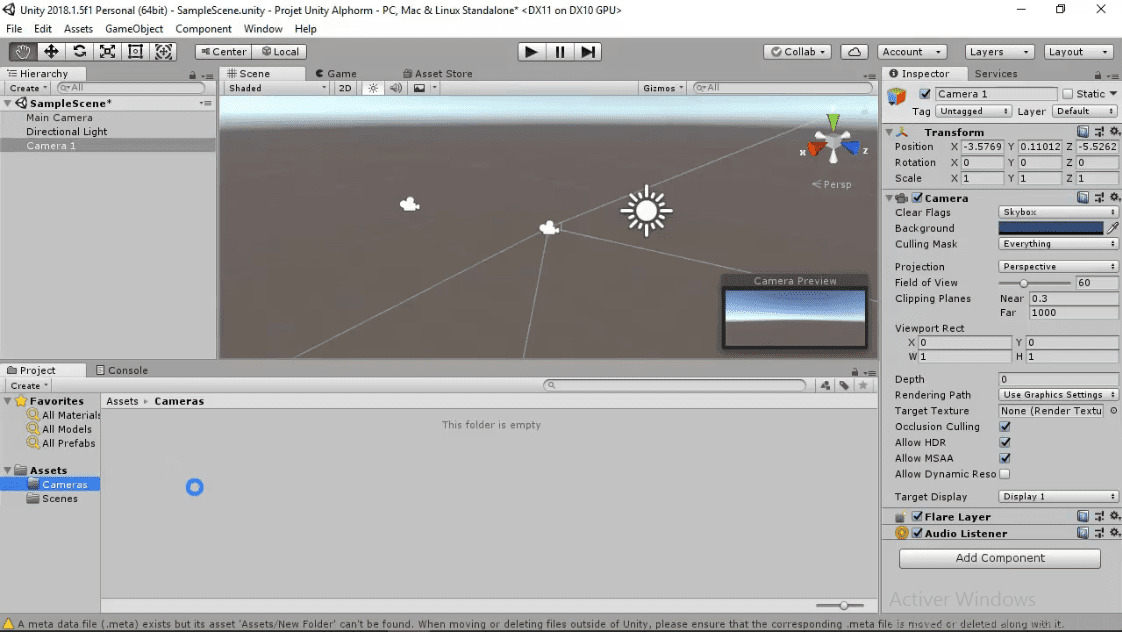This screenshot has width=1122, height=632.
Task: Open the Rendering Path dropdown
Action: tap(1057, 395)
